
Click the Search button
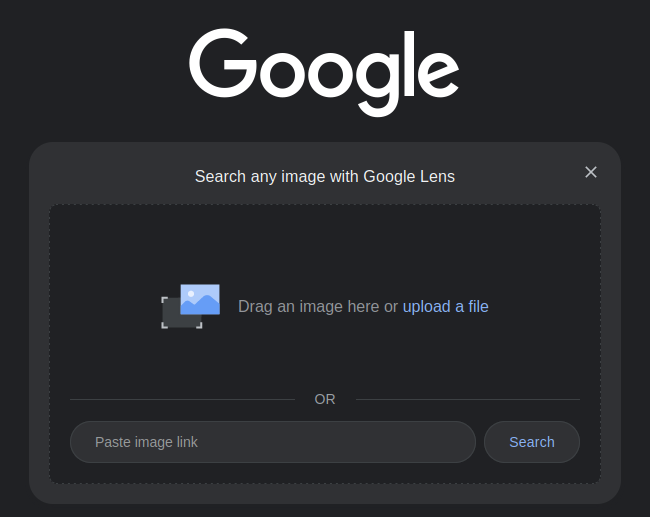(532, 442)
